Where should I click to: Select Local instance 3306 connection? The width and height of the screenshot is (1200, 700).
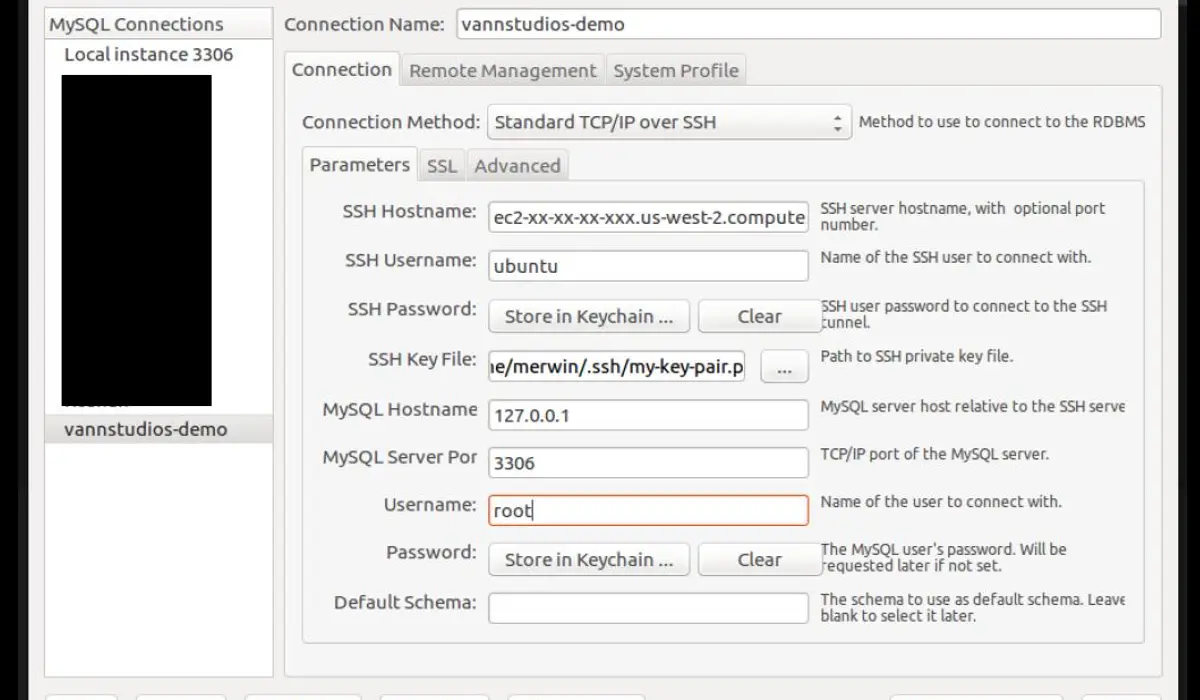click(148, 54)
